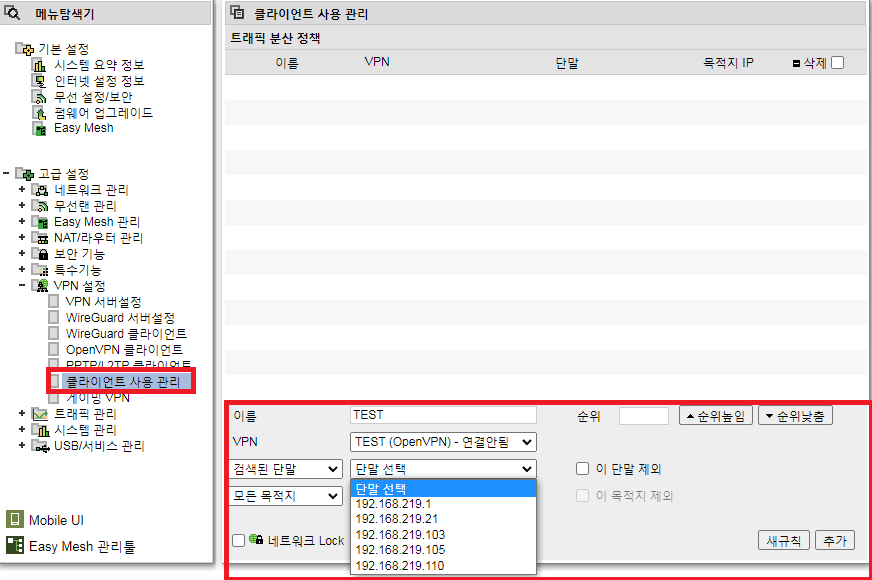The height and width of the screenshot is (580, 872).
Task: Select 192.168.219.1 from the list
Action: point(443,504)
